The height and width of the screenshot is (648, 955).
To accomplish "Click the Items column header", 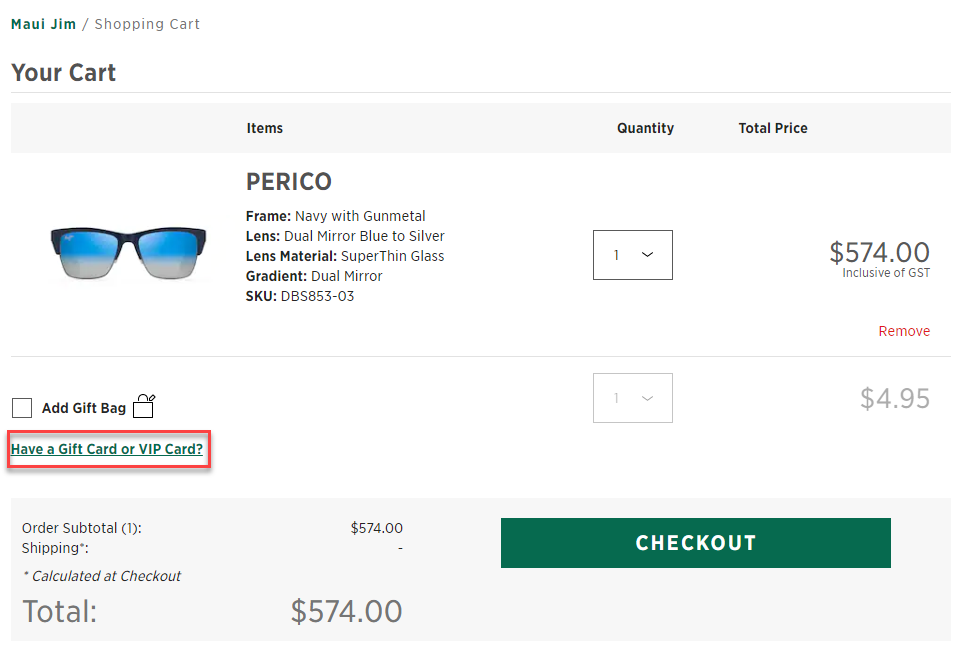I will click(x=264, y=128).
